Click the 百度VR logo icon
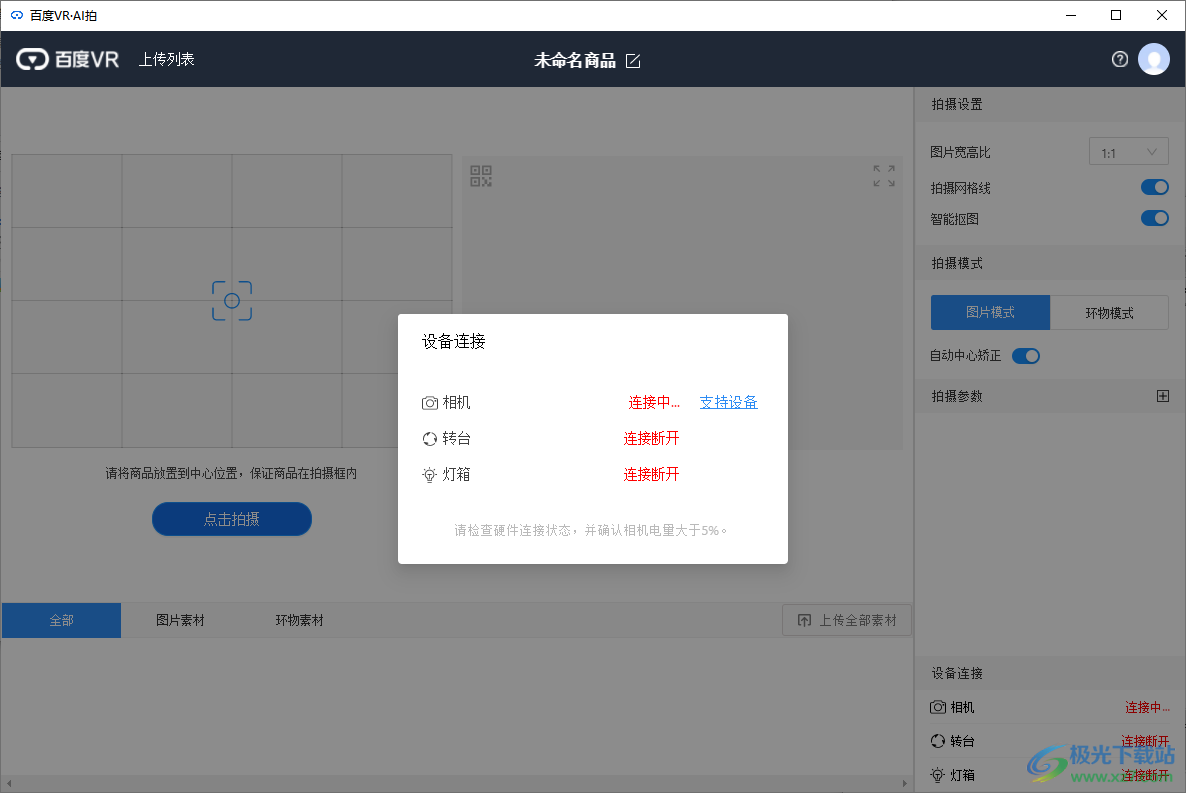 point(34,59)
